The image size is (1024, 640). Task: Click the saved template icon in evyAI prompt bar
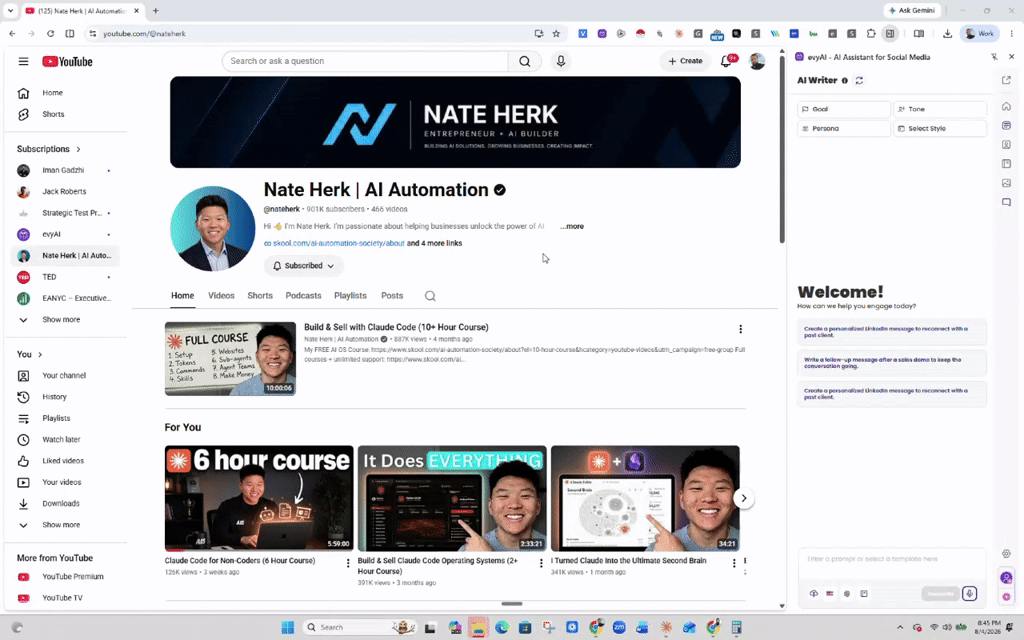coord(864,594)
